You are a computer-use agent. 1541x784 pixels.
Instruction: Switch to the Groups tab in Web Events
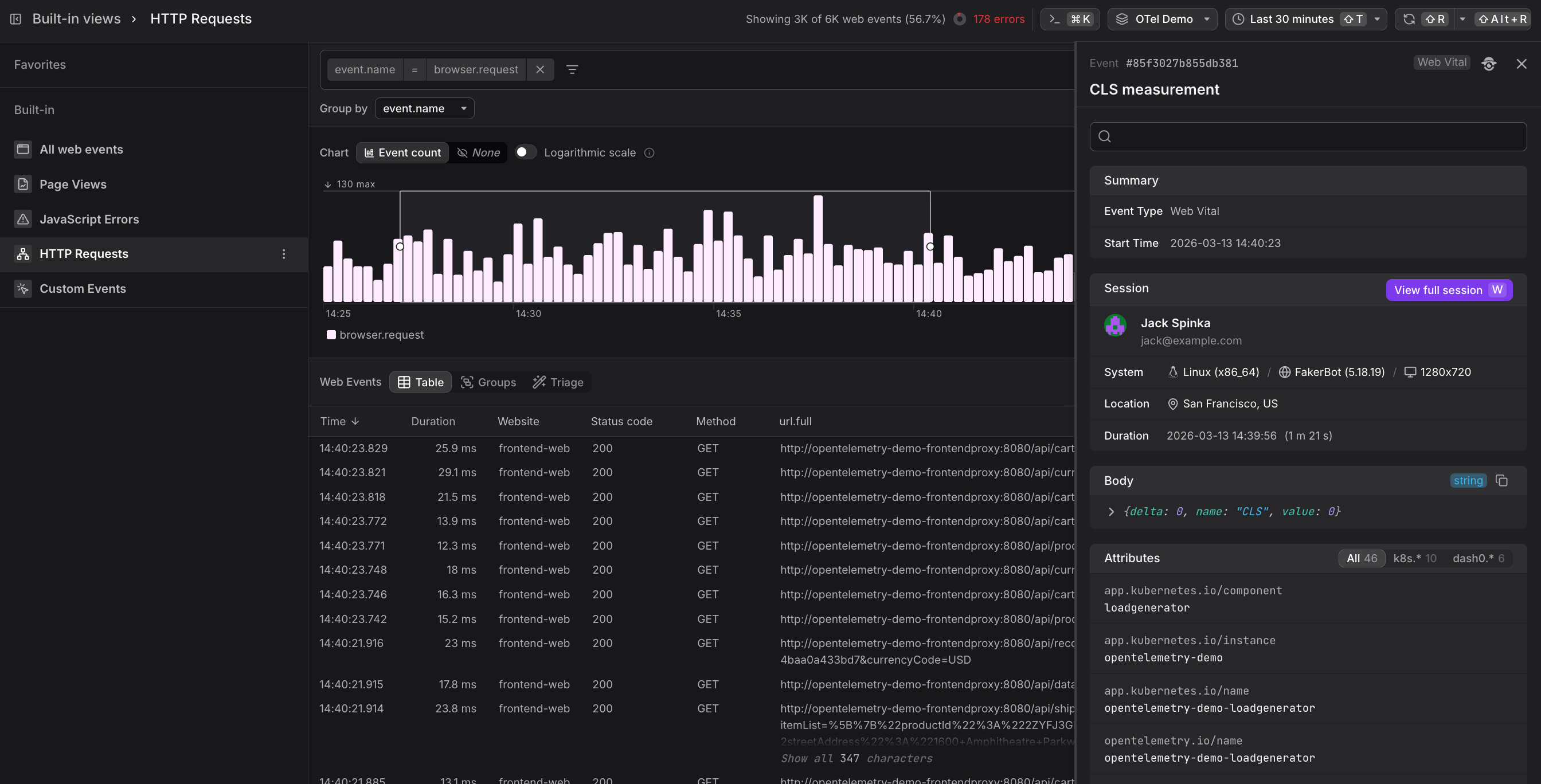pos(489,382)
